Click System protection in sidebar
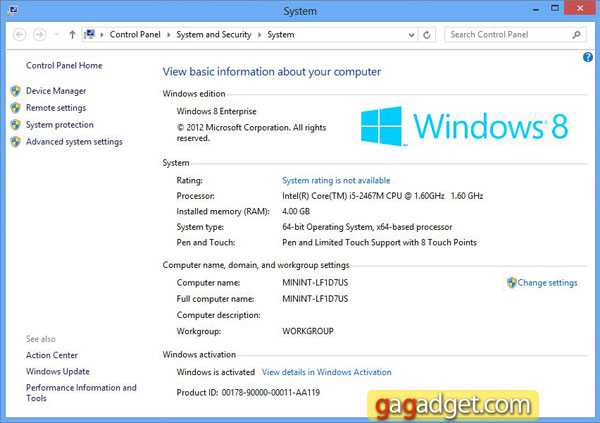 point(60,125)
